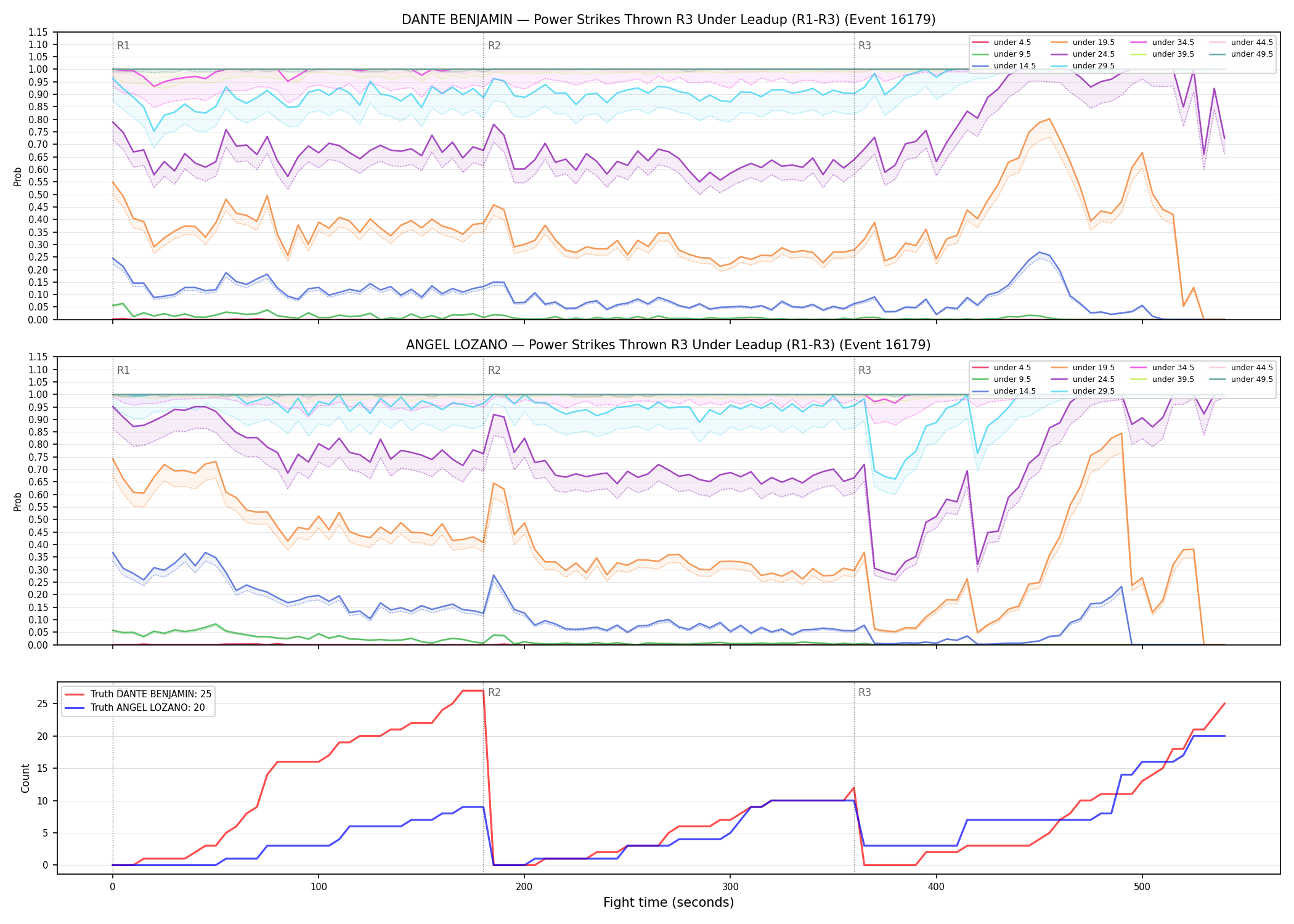Select the under 4.5 line swatch in Dante Benjamin legend
The height and width of the screenshot is (924, 1294).
(980, 43)
